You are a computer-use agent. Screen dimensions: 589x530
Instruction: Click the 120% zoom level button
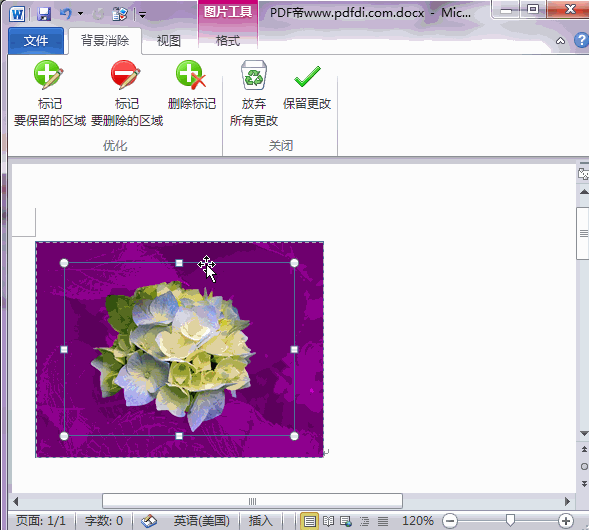click(x=417, y=521)
